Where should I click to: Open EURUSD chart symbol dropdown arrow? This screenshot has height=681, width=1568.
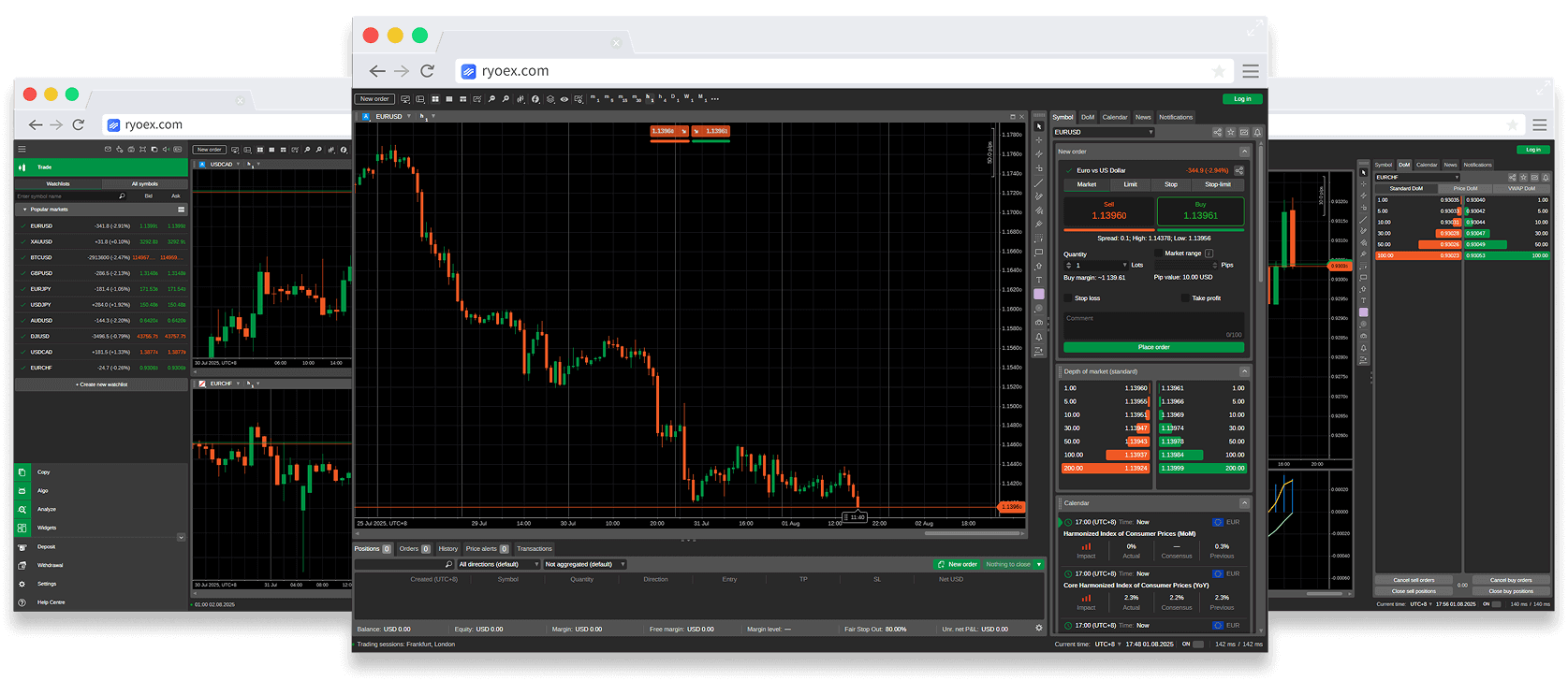[409, 116]
